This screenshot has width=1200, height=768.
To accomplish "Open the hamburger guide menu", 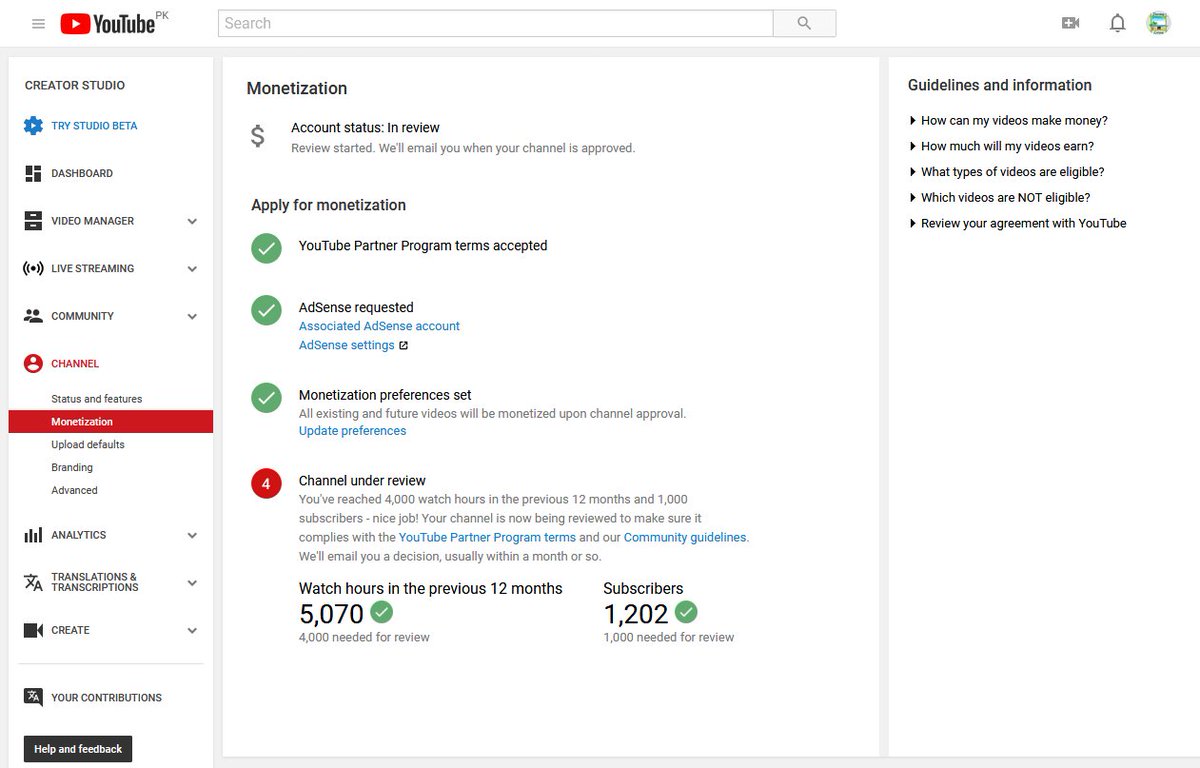I will coord(38,23).
